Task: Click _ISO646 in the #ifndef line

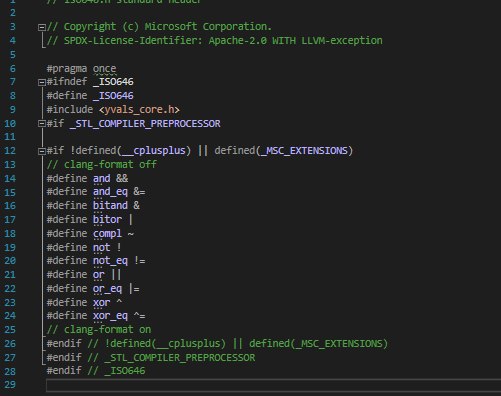Action: pos(113,82)
